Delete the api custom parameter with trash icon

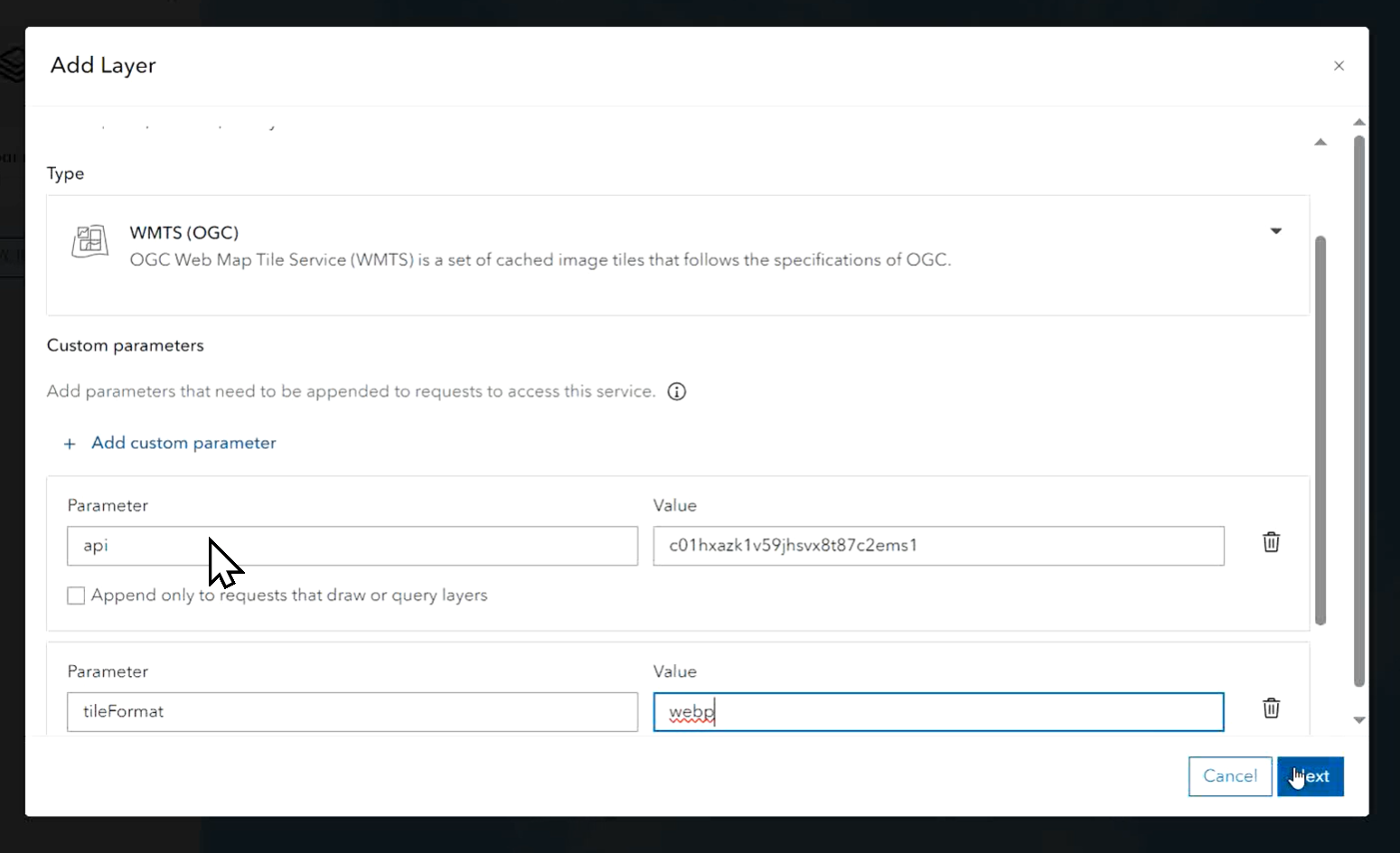point(1271,541)
